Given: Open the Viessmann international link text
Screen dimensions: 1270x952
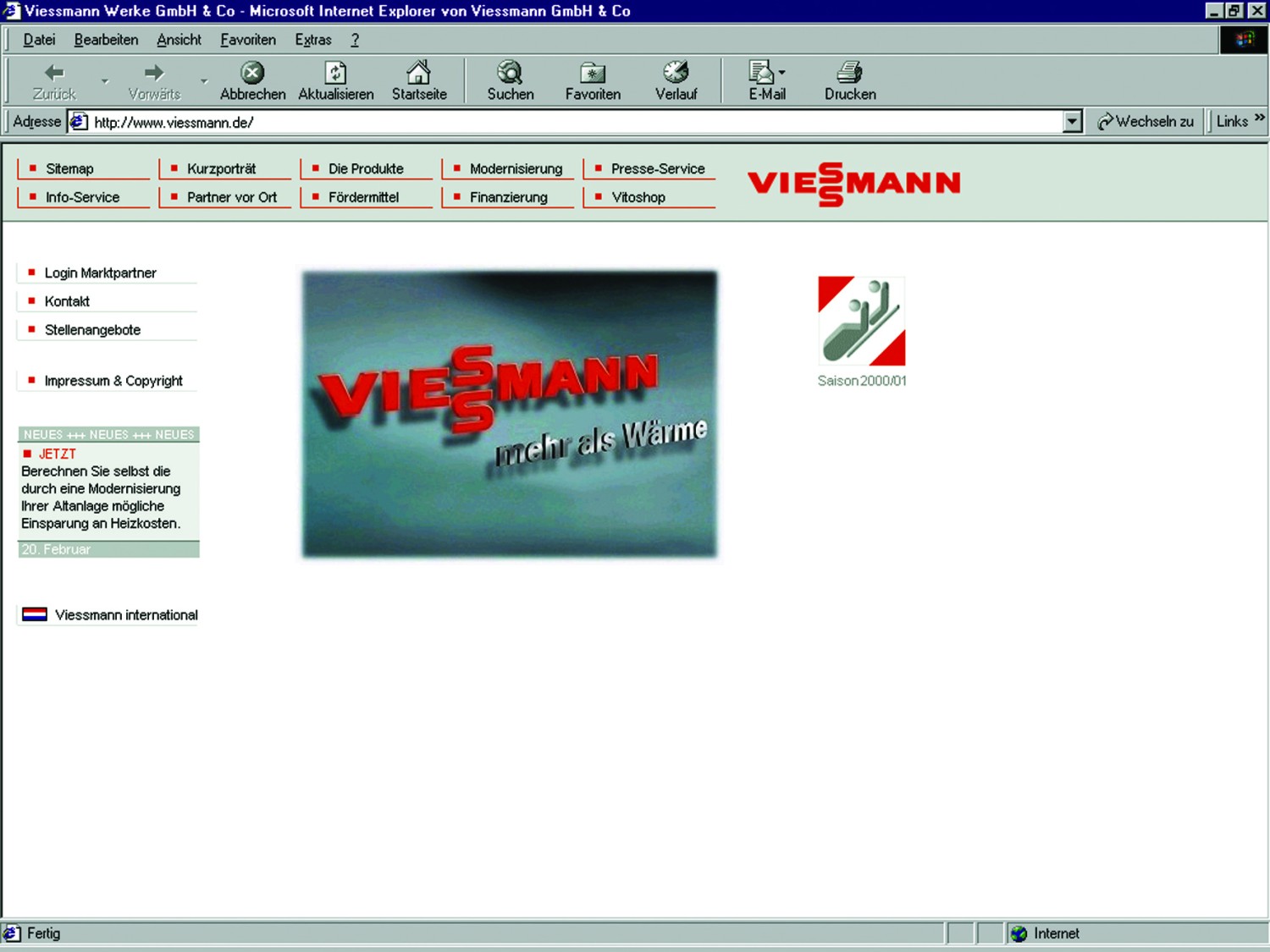Looking at the screenshot, I should tap(126, 615).
